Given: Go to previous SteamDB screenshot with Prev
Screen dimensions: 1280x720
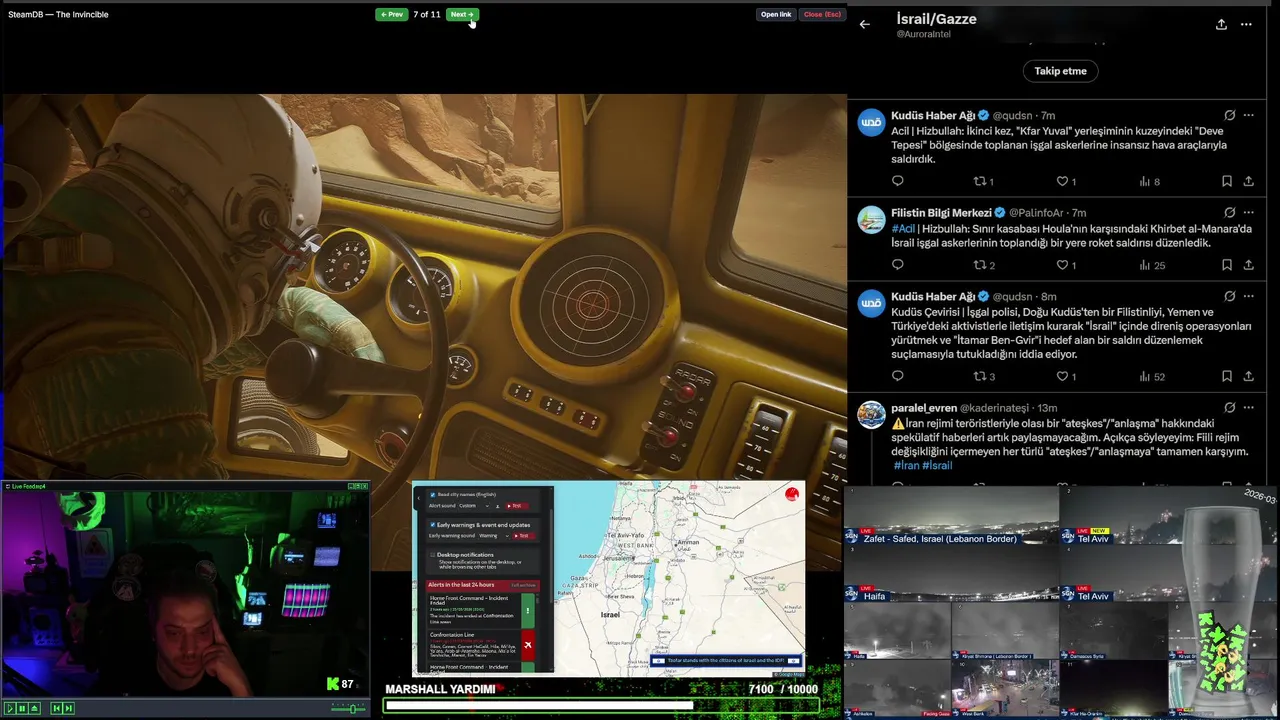Looking at the screenshot, I should coord(391,14).
